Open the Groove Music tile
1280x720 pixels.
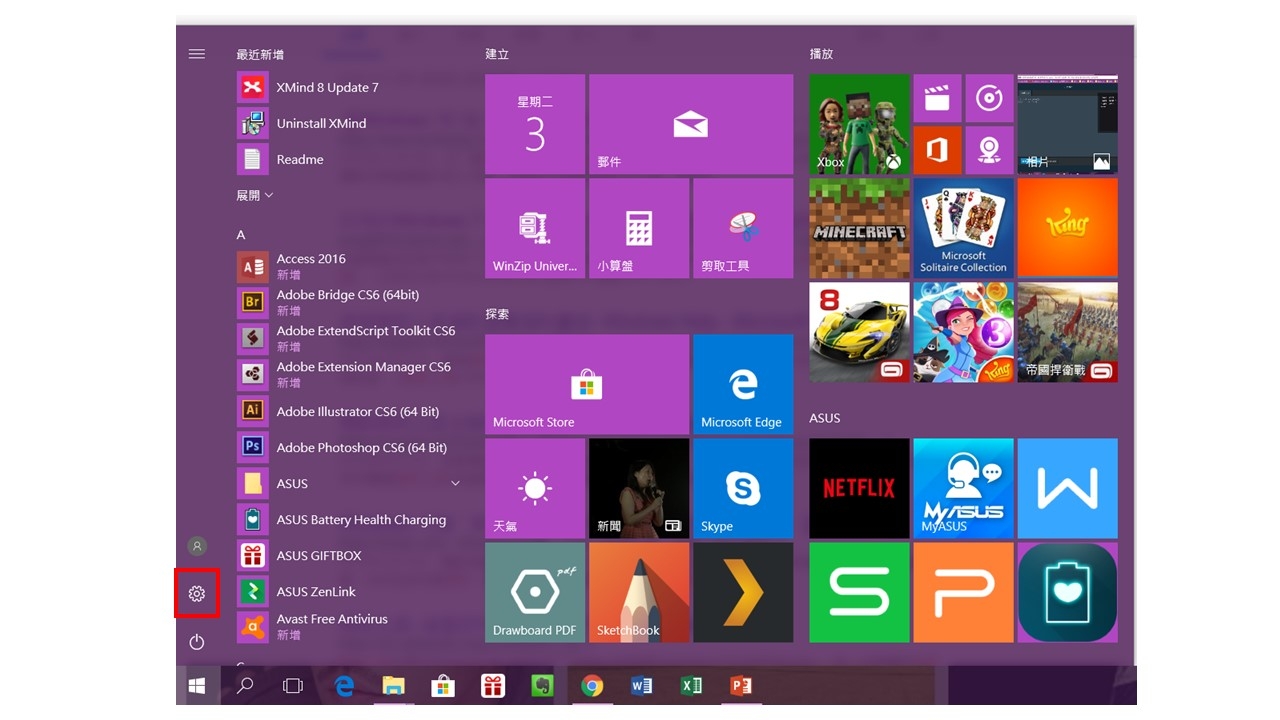click(989, 98)
